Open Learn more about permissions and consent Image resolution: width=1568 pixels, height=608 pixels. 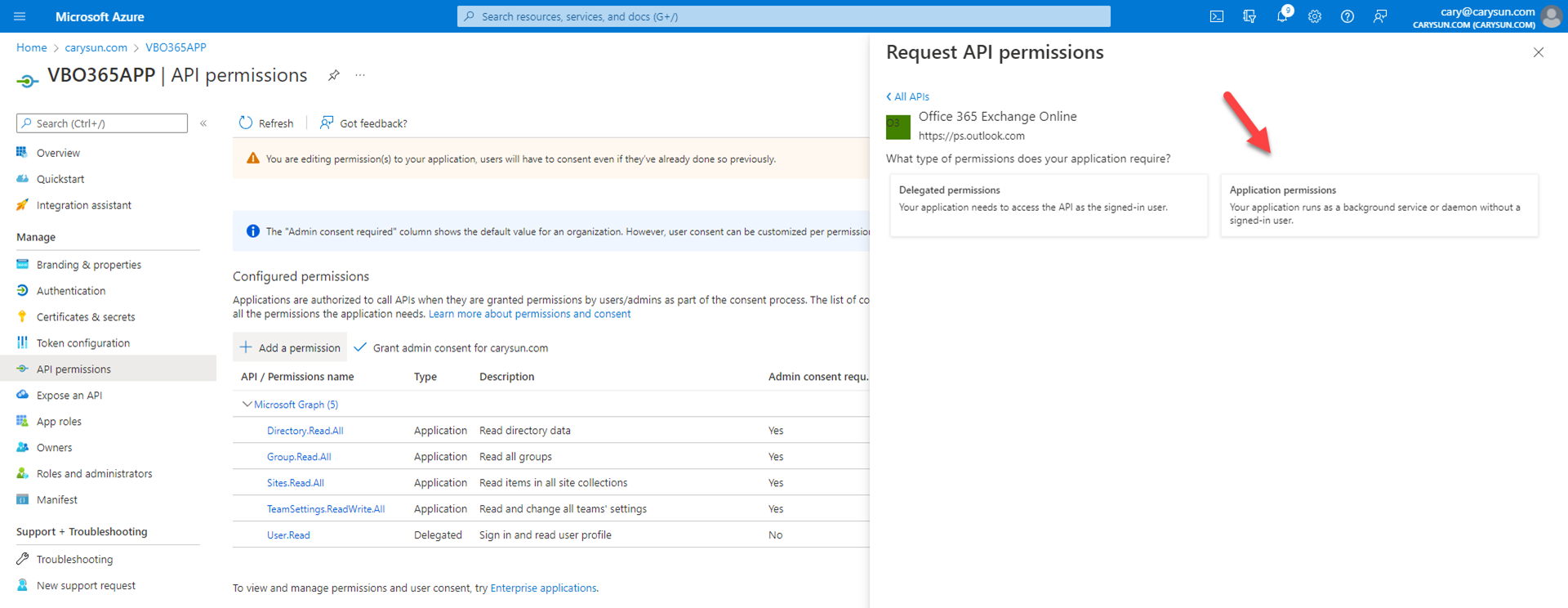[x=529, y=314]
